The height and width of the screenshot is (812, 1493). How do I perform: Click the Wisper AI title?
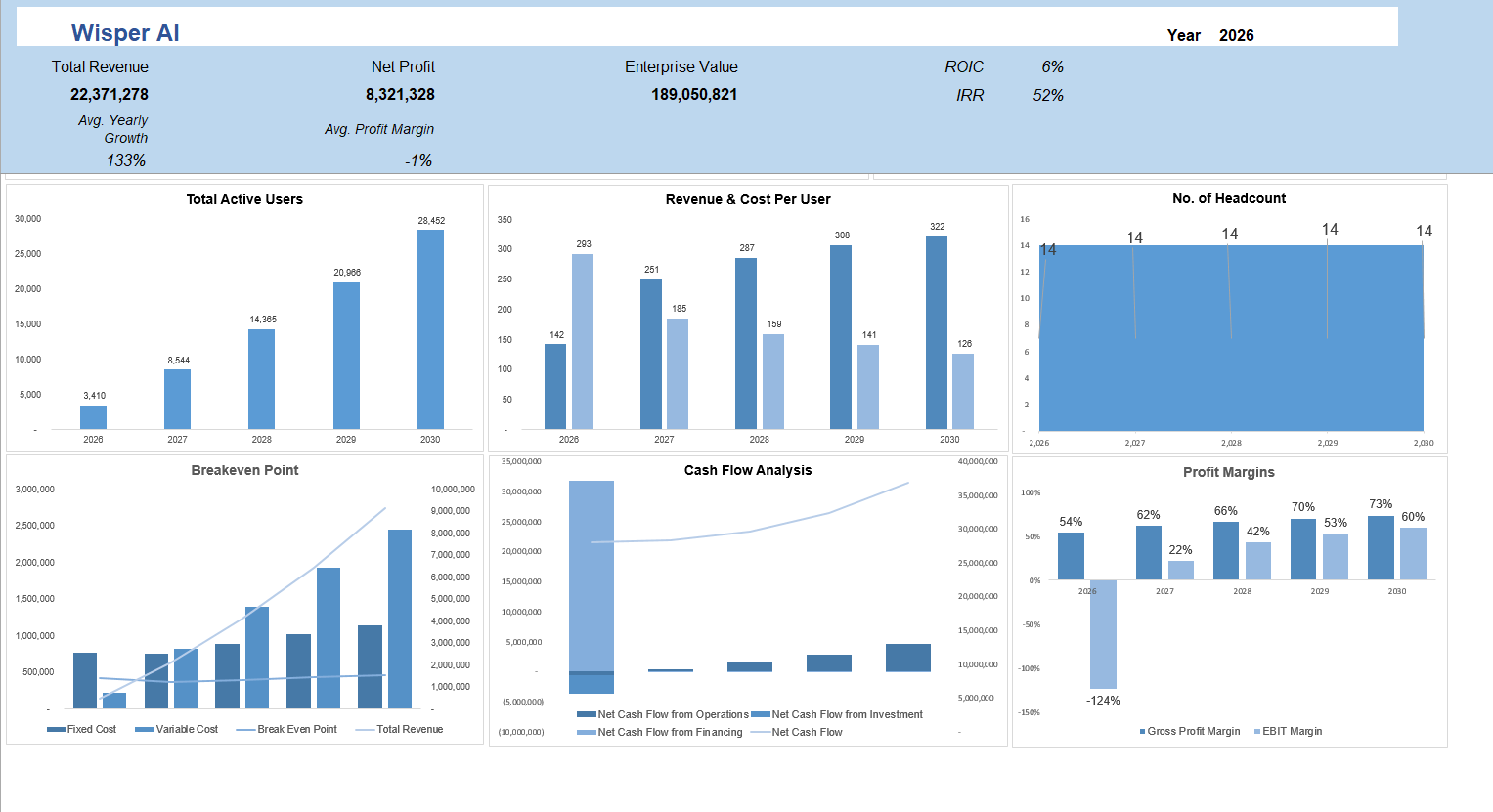(124, 32)
